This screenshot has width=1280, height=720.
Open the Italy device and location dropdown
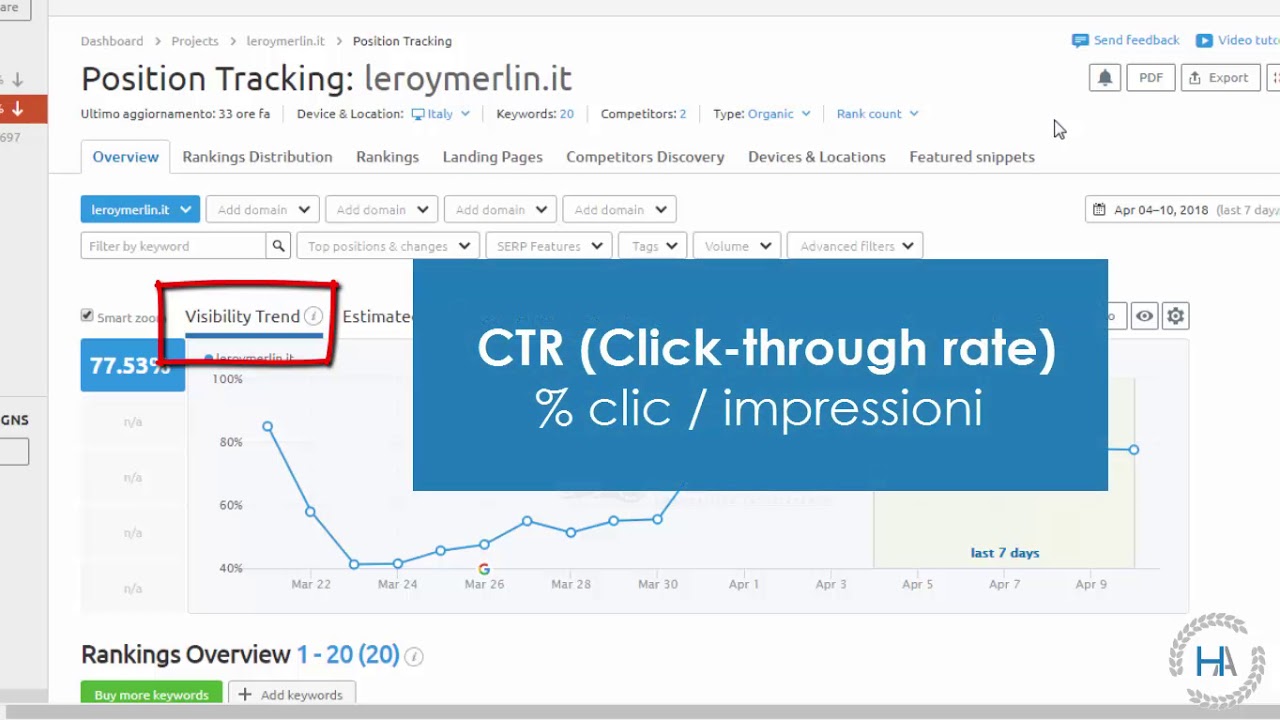pos(441,114)
